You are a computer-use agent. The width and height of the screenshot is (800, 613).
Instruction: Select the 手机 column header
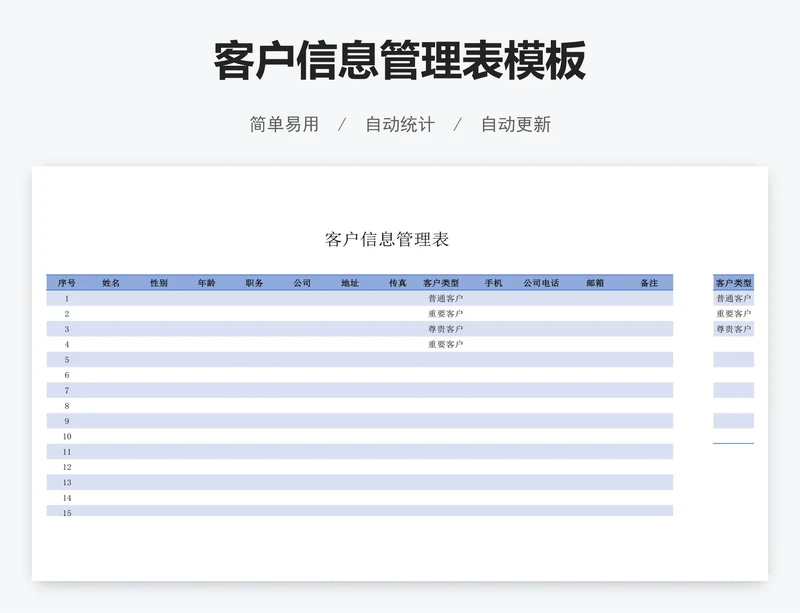coord(494,283)
